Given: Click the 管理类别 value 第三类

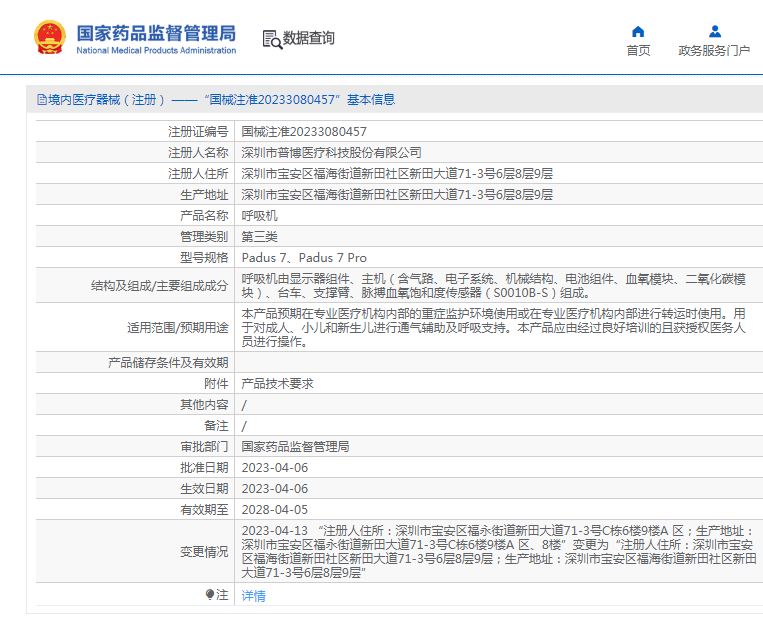Looking at the screenshot, I should tap(260, 236).
